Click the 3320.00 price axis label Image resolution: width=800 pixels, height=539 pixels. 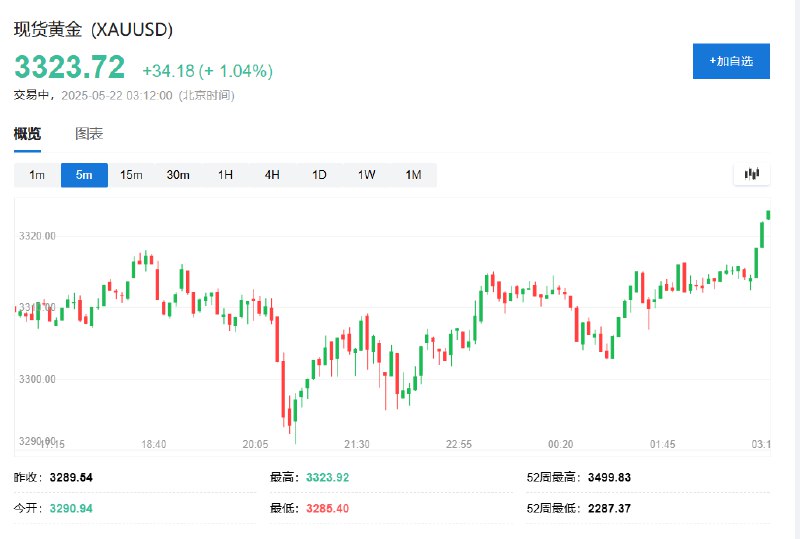(x=37, y=236)
